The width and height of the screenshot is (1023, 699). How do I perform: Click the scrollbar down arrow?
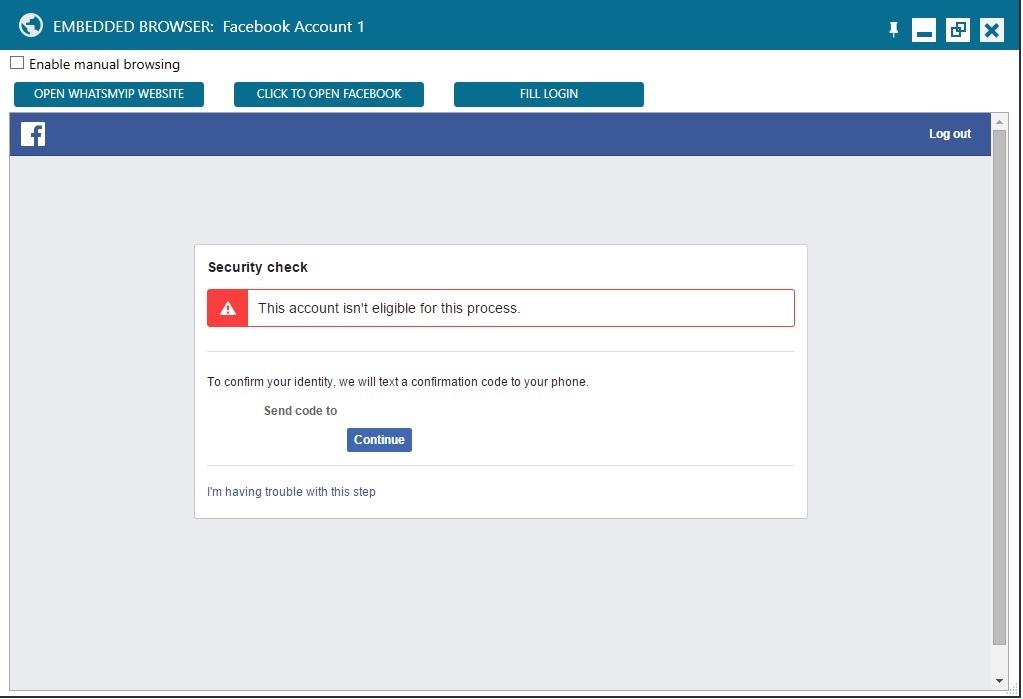tap(999, 681)
